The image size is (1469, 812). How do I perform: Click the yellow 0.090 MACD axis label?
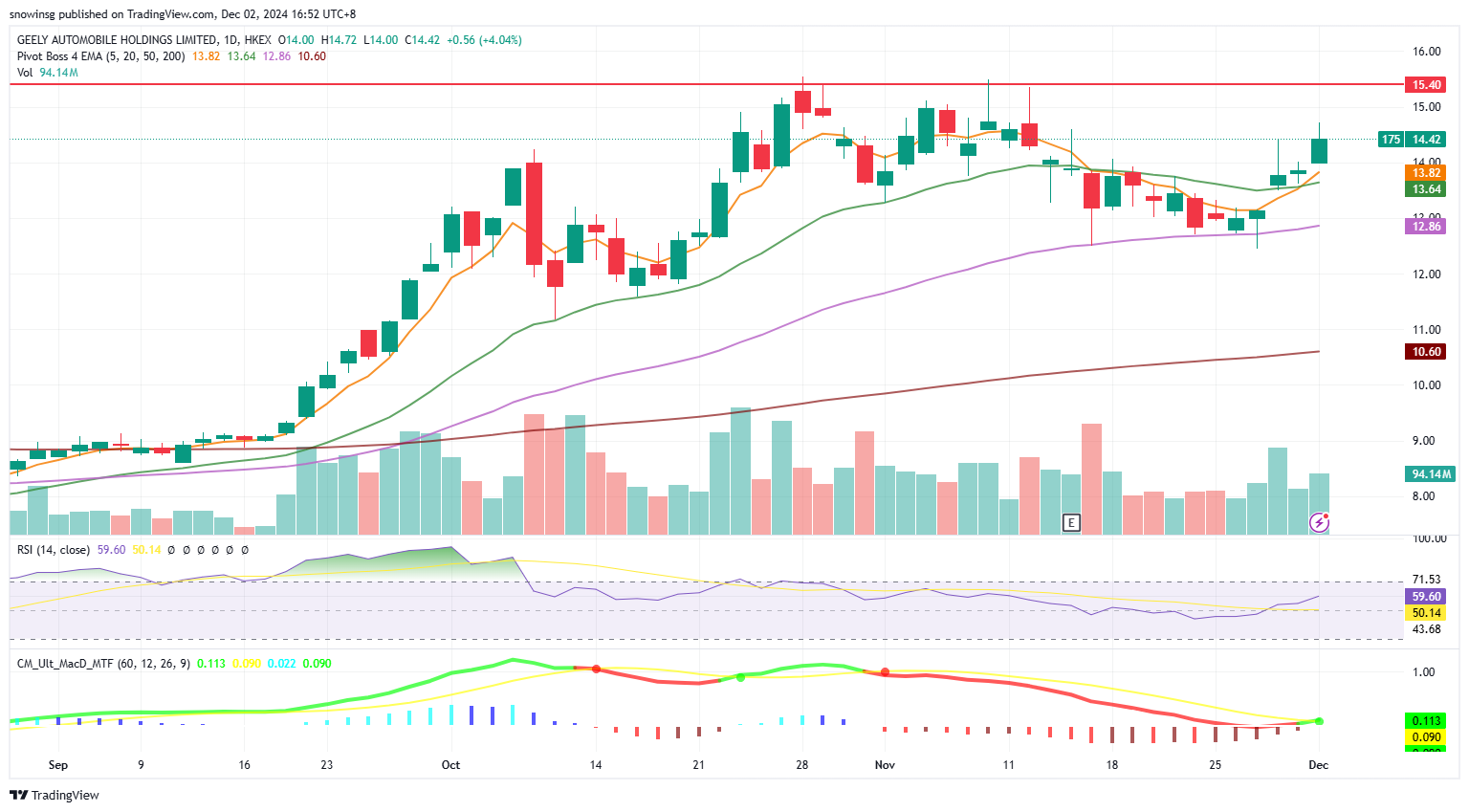pyautogui.click(x=1426, y=737)
